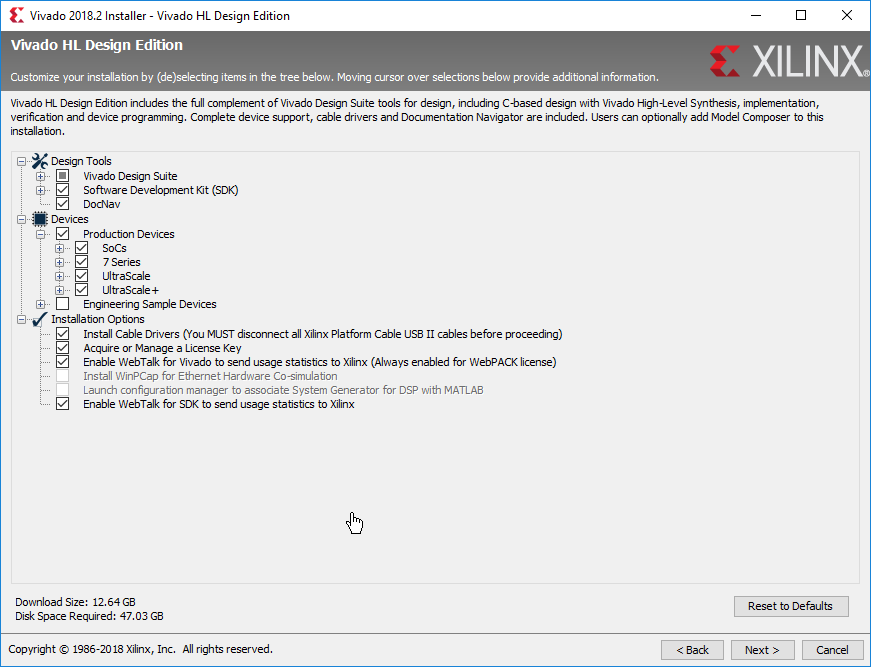The width and height of the screenshot is (871, 667).
Task: Minimize the installer window
Action: pos(755,15)
